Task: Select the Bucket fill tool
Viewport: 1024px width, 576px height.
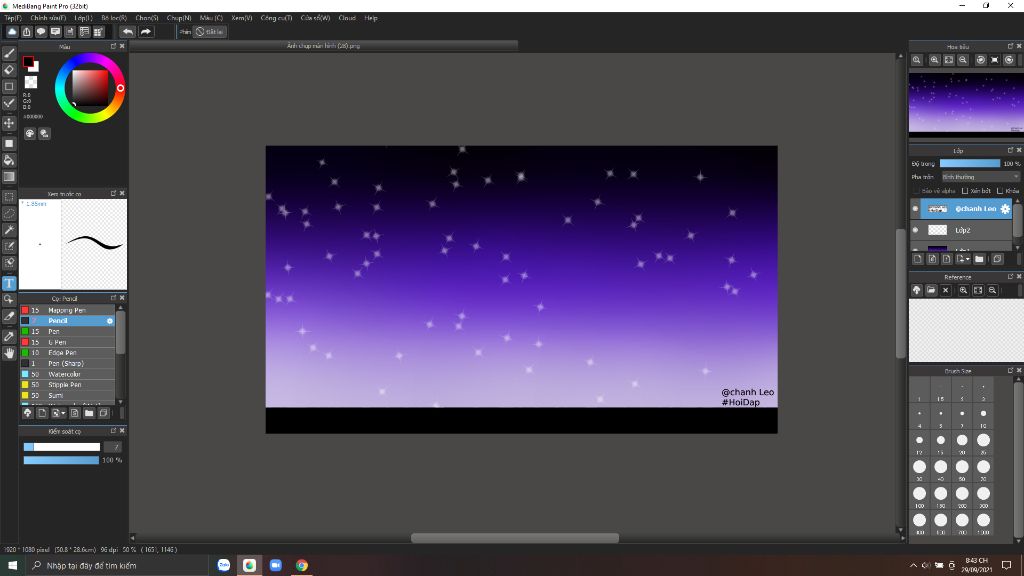Action: (x=9, y=160)
